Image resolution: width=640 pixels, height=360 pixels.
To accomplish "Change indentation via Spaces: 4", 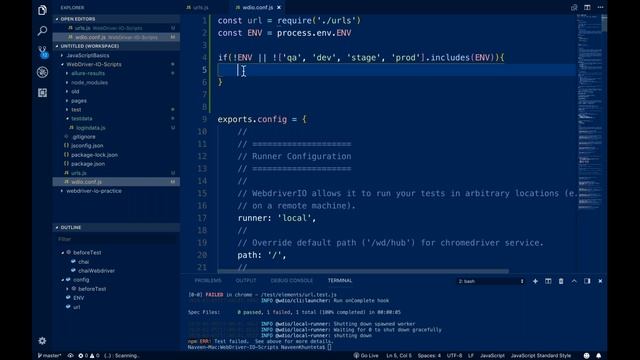I will [x=429, y=356].
